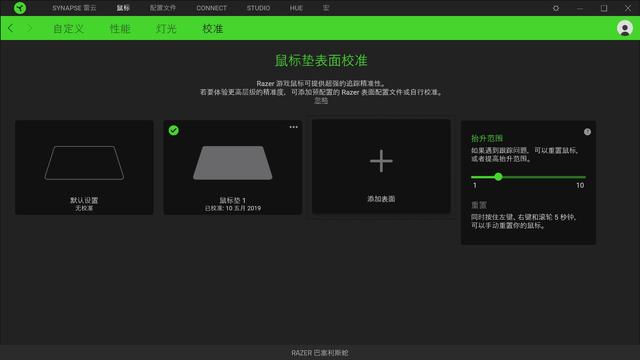Switch to the SYNAPSE 雷云 tab
This screenshot has height=360, width=640.
click(x=74, y=8)
